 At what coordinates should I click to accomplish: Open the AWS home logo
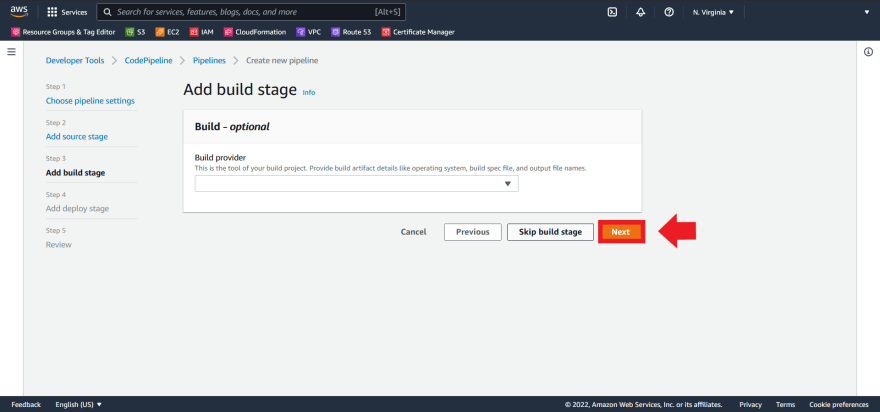point(19,11)
